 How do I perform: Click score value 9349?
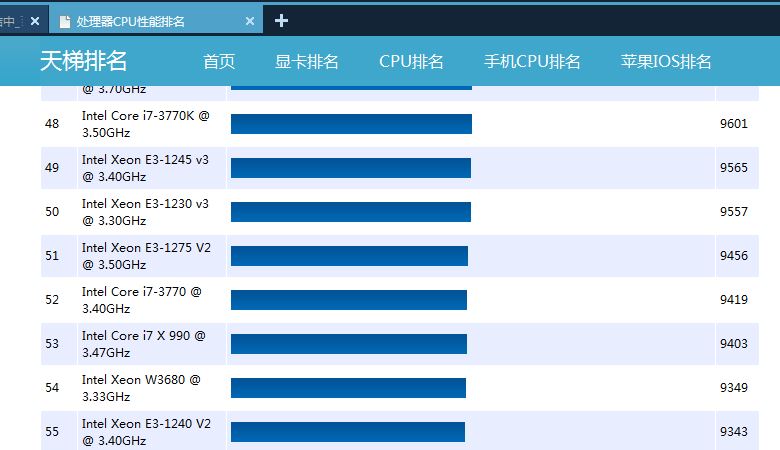[734, 388]
